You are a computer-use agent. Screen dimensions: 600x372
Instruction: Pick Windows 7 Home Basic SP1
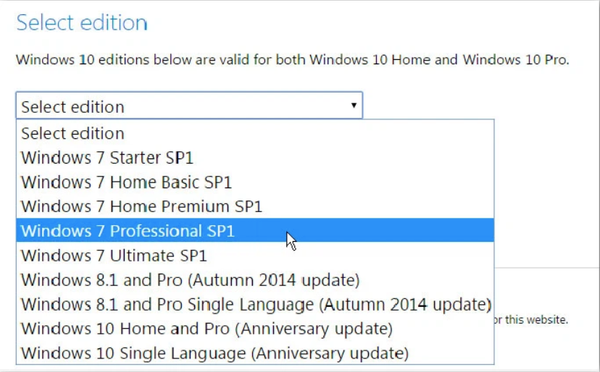255,182
